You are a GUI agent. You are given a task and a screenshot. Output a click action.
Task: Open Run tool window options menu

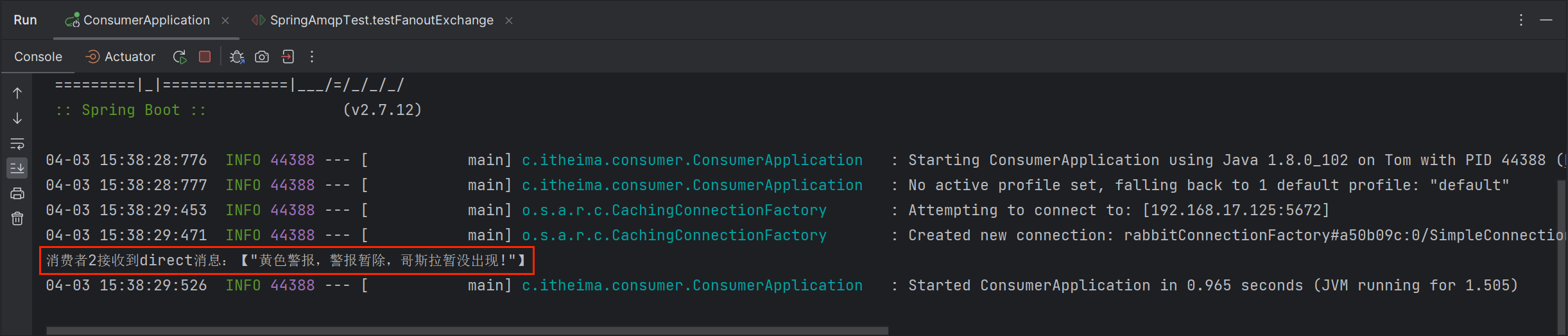point(1521,20)
